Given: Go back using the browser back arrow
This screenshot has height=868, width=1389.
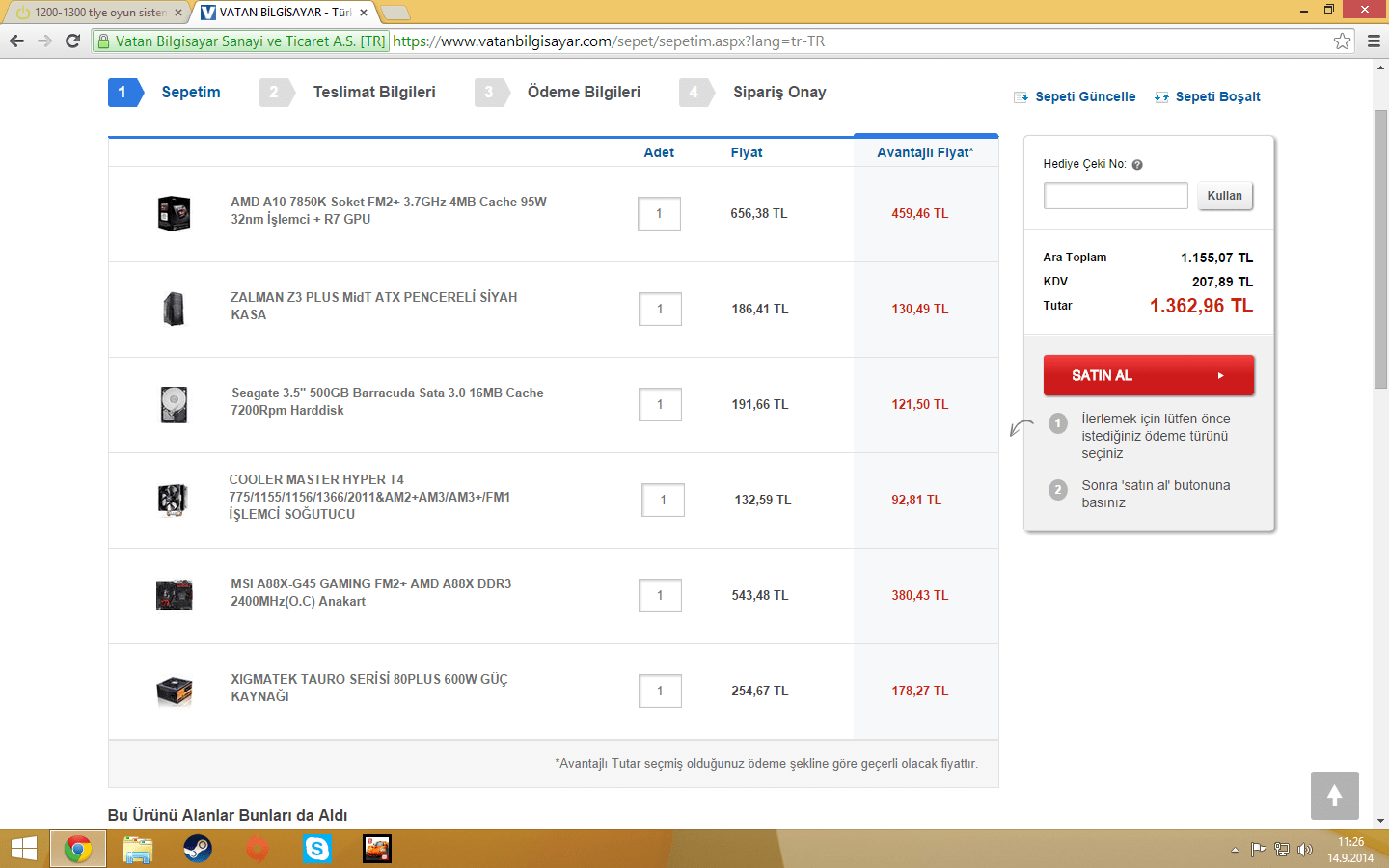Looking at the screenshot, I should [x=16, y=41].
